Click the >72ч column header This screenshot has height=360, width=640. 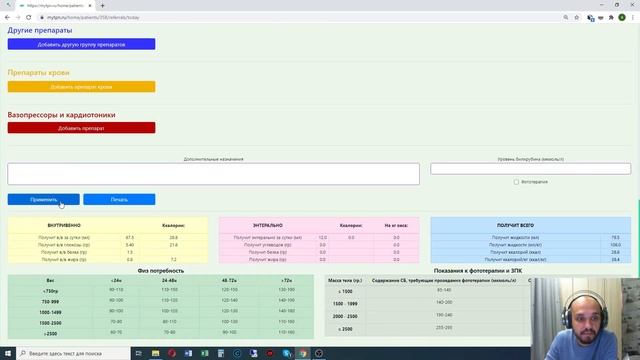pos(287,280)
